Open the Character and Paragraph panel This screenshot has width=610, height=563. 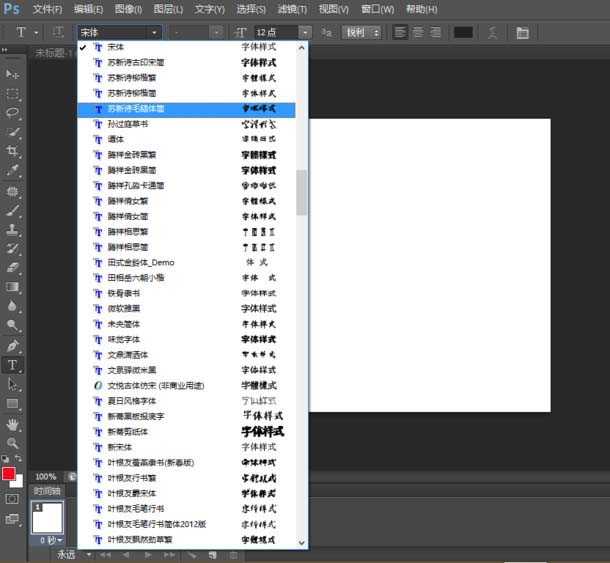522,33
